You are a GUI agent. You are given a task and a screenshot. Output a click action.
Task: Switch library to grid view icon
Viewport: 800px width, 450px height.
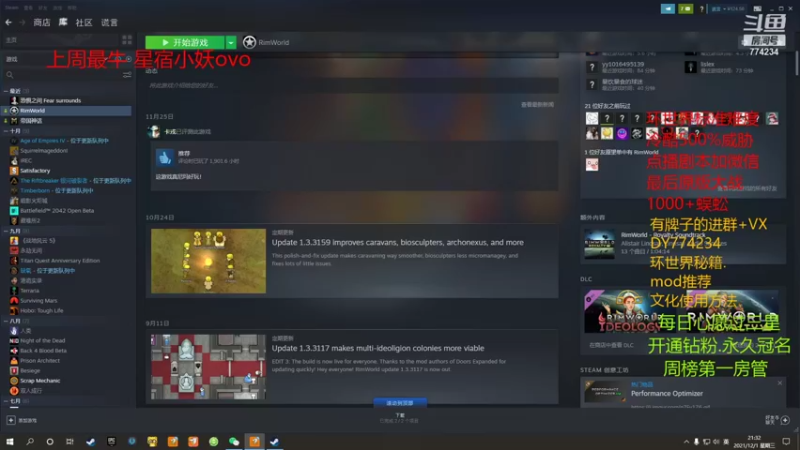(127, 40)
